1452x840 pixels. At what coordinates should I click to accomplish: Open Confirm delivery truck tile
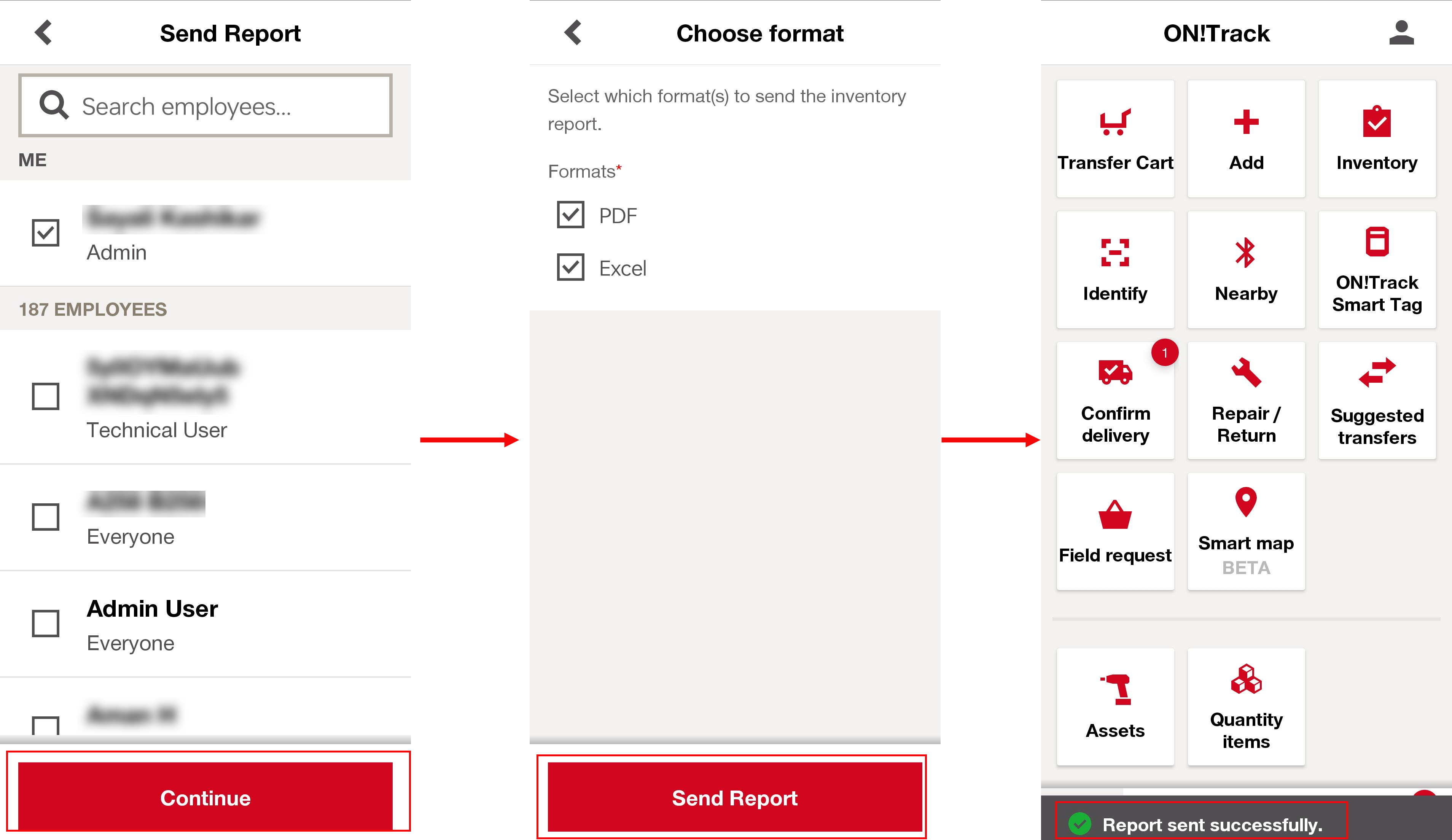tap(1115, 401)
